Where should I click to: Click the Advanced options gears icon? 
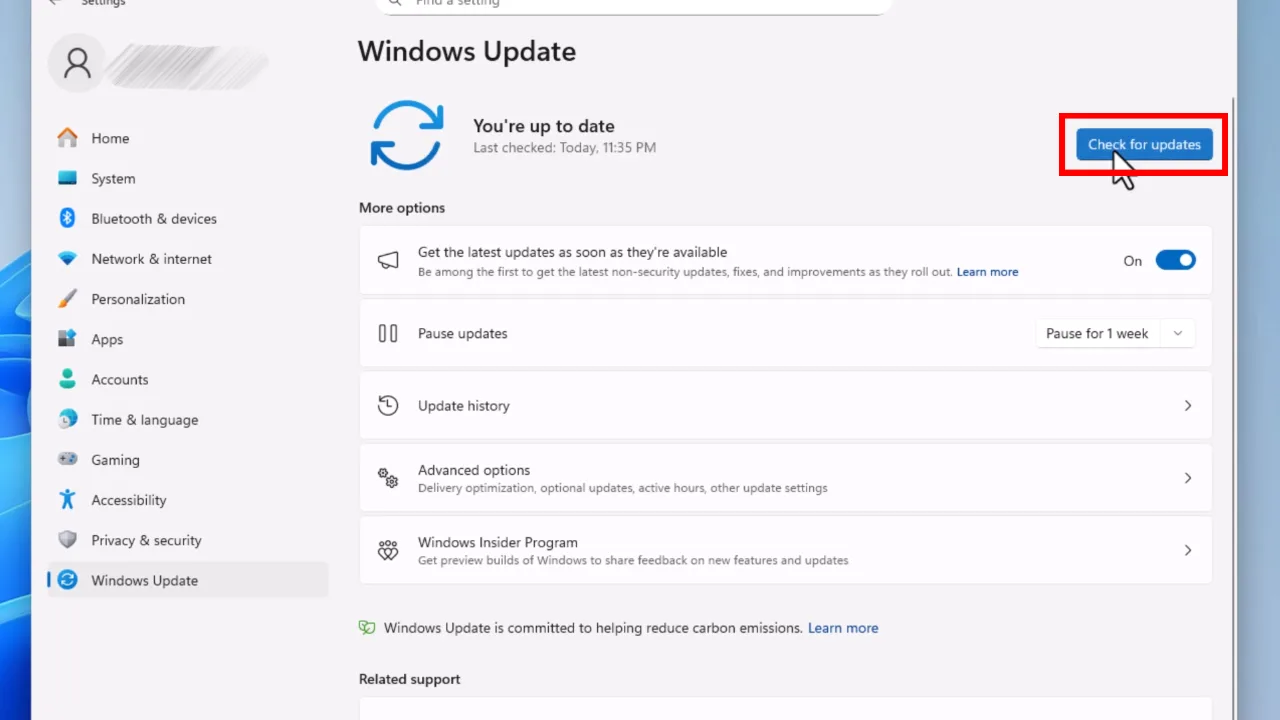click(388, 478)
